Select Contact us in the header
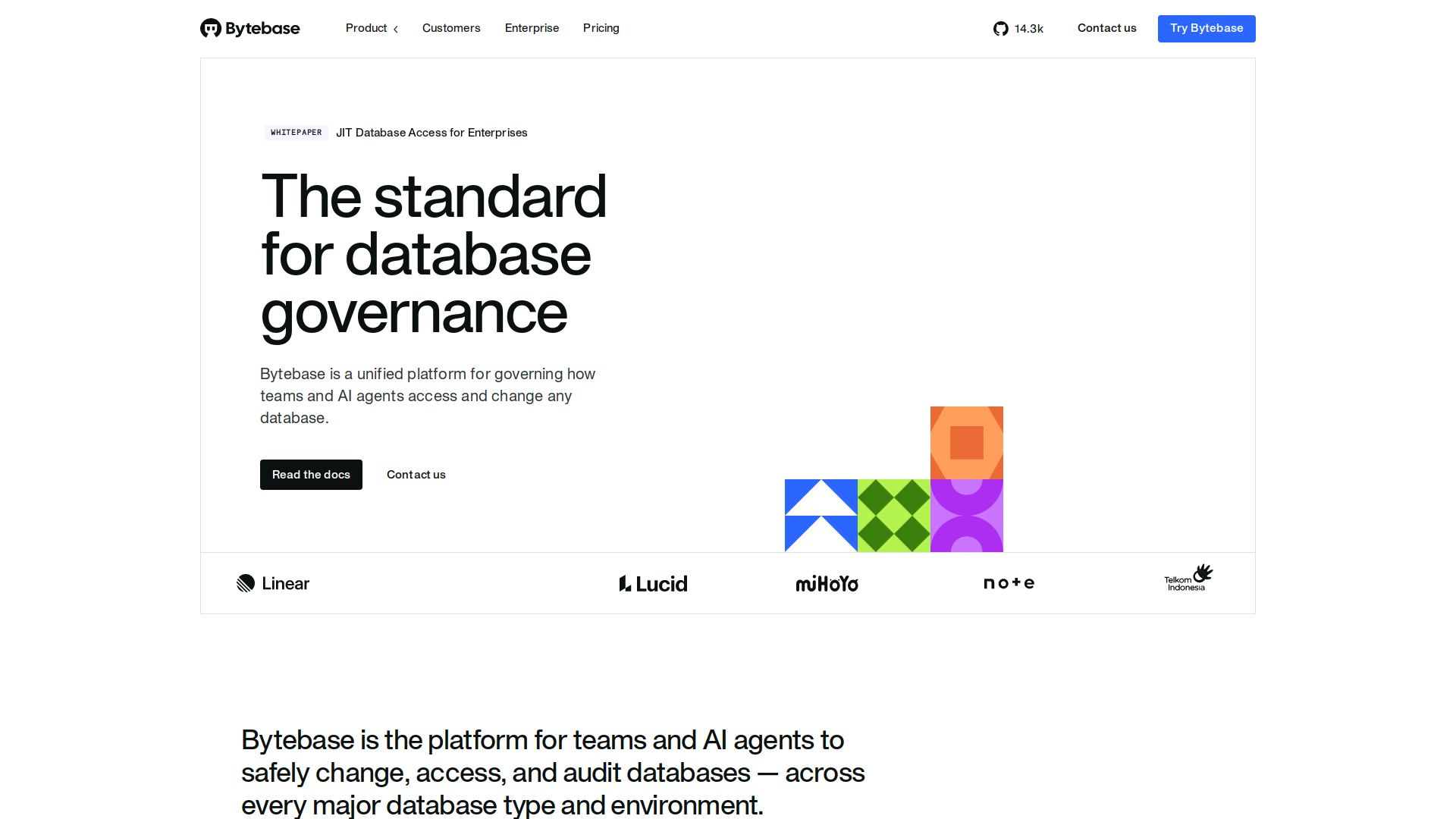 point(1107,28)
